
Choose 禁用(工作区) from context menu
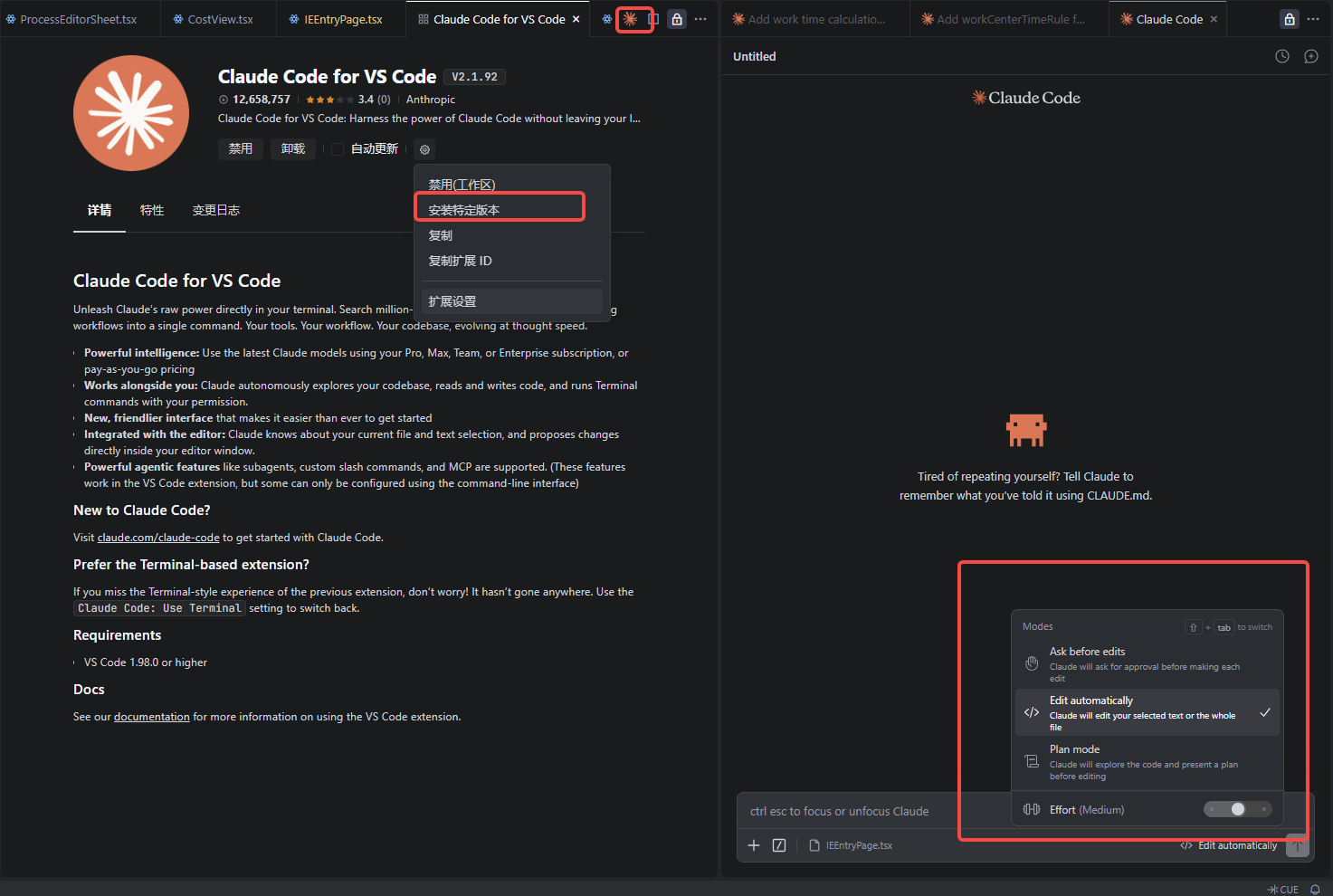click(512, 185)
